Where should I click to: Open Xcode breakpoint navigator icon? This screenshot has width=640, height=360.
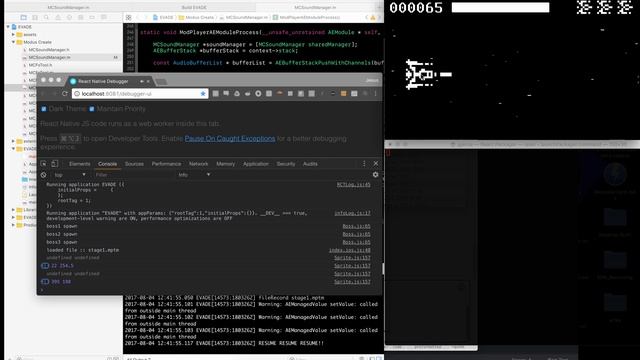point(92,18)
